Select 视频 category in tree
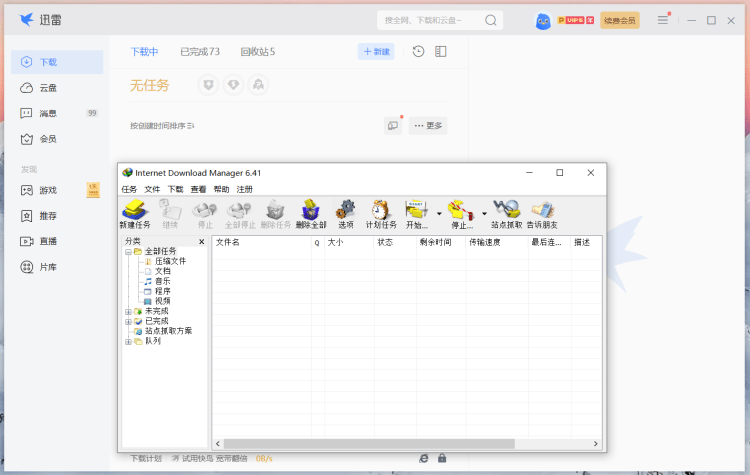The height and width of the screenshot is (475, 750). point(163,301)
